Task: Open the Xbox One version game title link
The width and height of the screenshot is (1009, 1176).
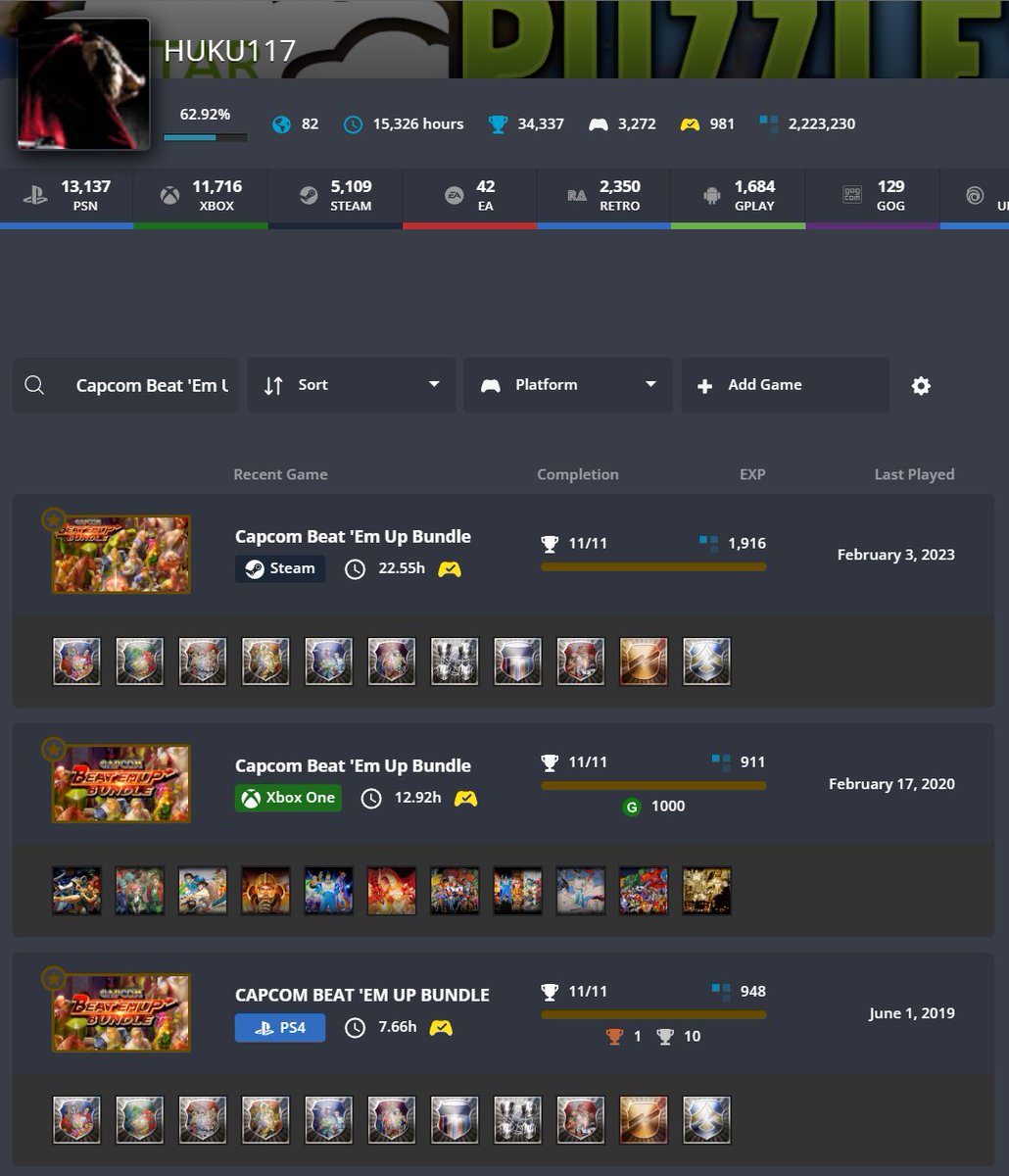Action: [353, 765]
